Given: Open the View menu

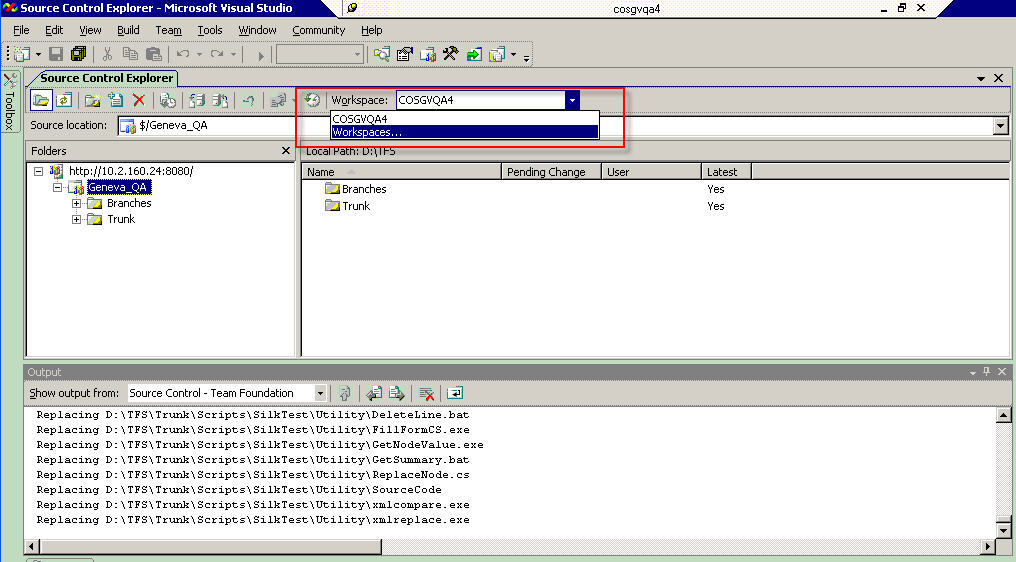Looking at the screenshot, I should point(90,30).
